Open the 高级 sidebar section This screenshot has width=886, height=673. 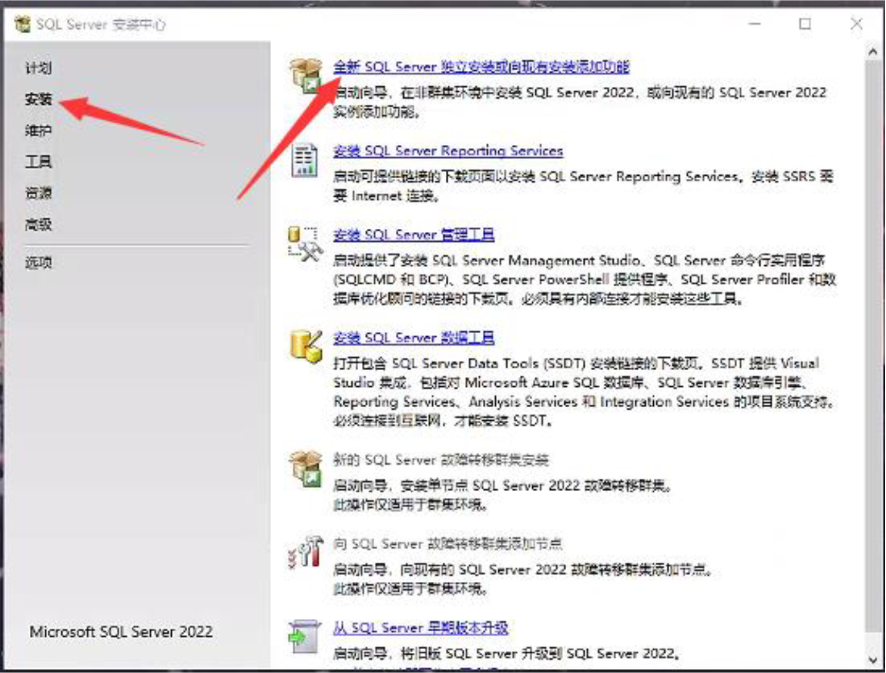[x=38, y=225]
